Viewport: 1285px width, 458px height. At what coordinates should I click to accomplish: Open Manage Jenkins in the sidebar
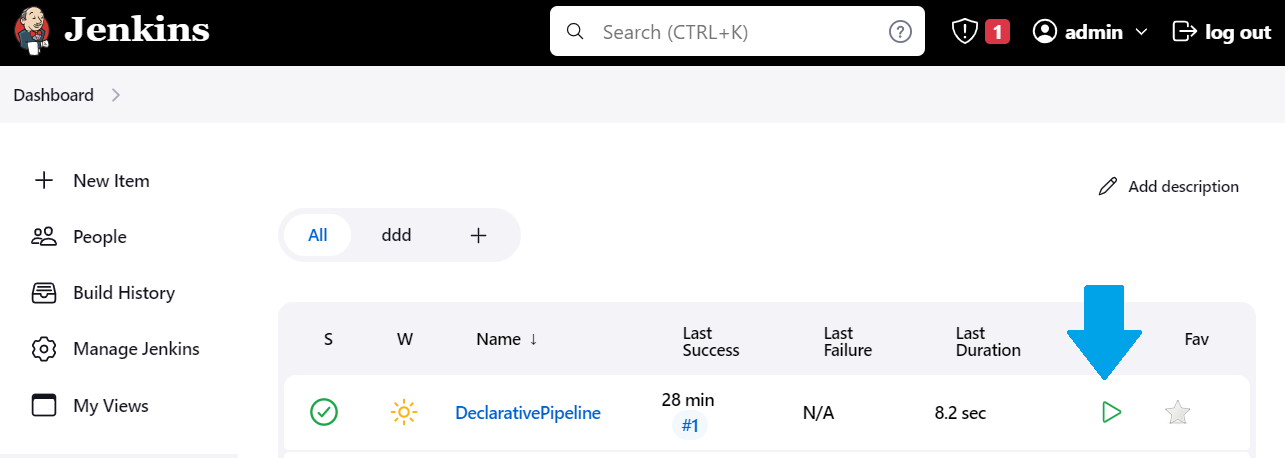[x=136, y=349]
